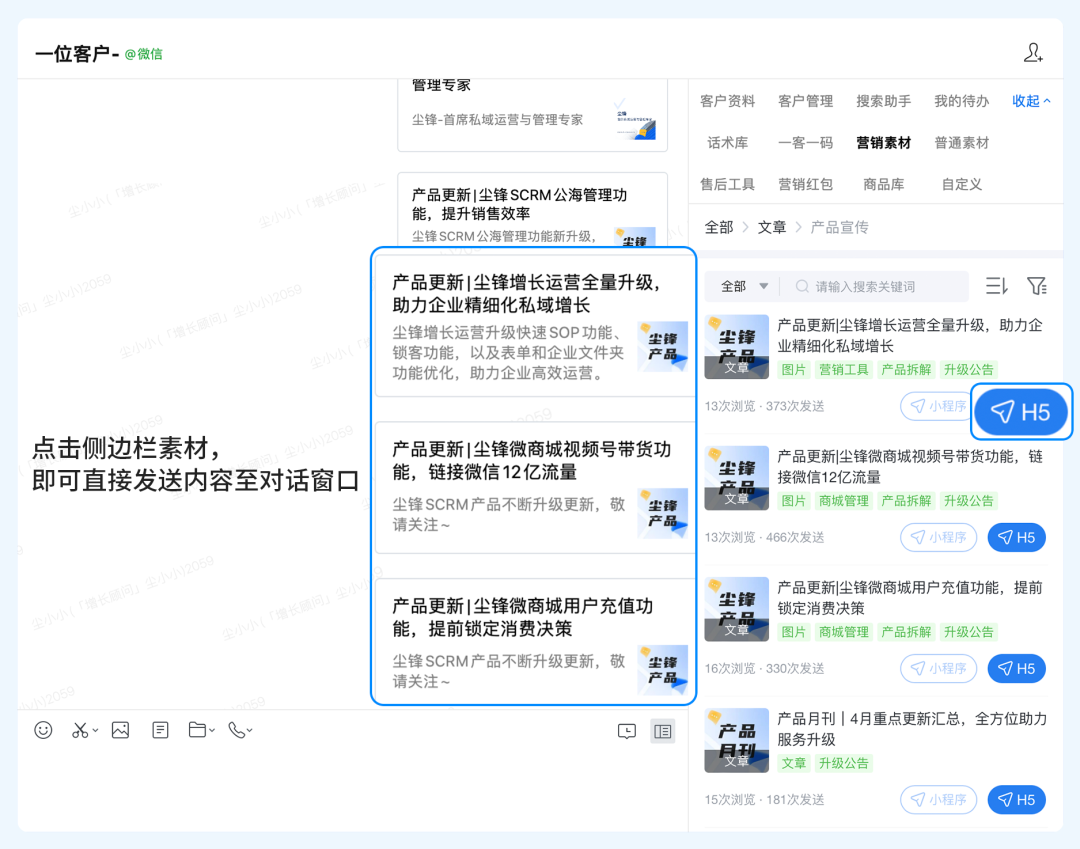Send 增长运营全量升级 article as 小程序

tap(938, 406)
